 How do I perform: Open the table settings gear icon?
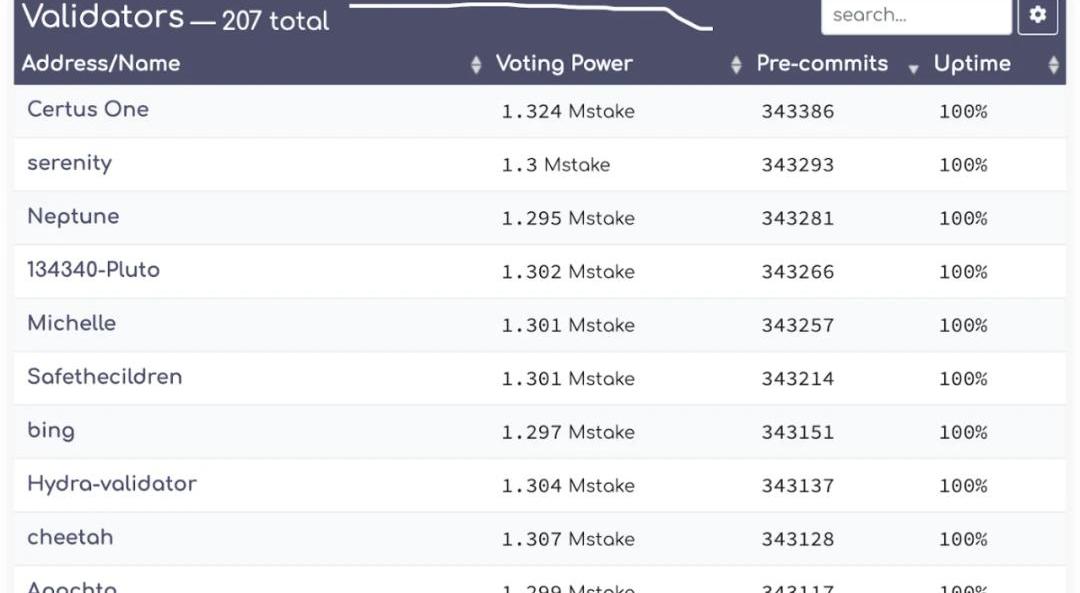point(1037,15)
